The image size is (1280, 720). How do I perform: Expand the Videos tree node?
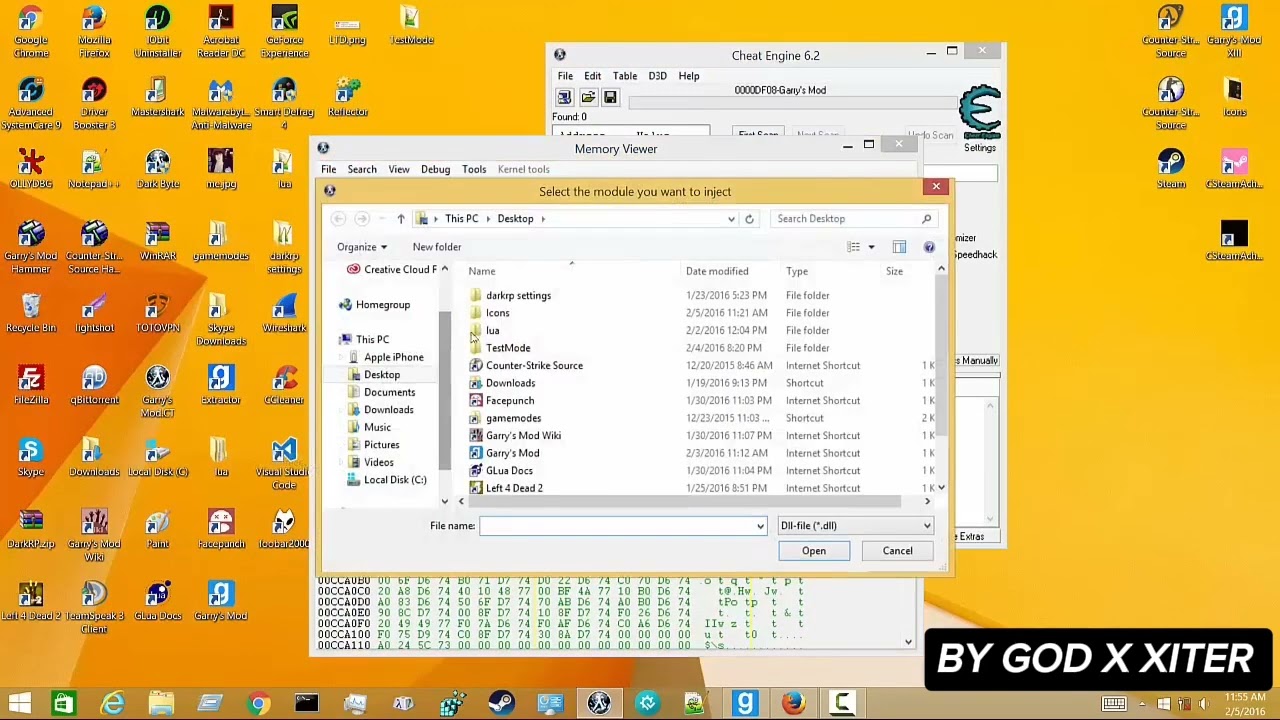341,462
